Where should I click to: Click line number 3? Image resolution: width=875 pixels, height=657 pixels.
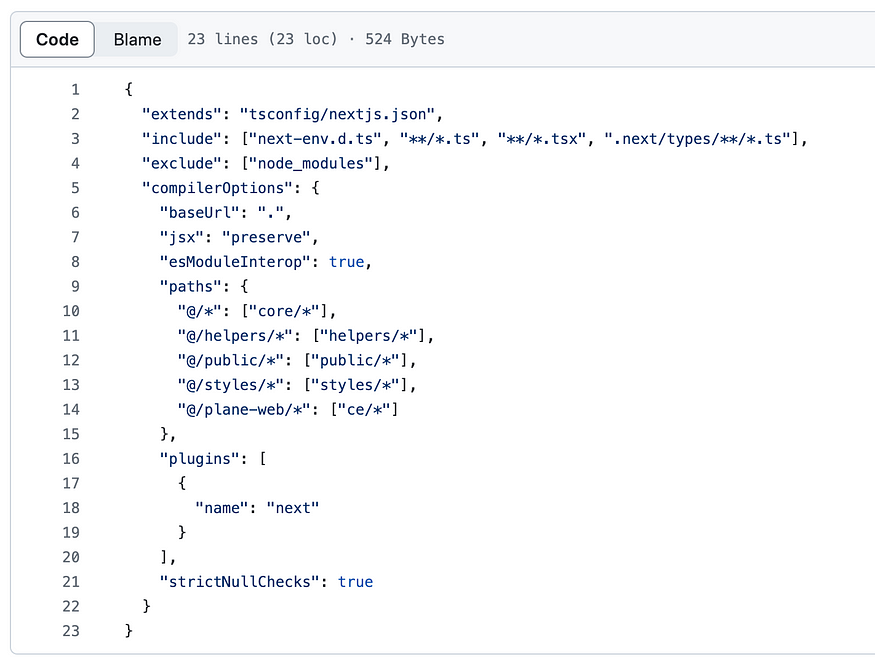[x=75, y=138]
